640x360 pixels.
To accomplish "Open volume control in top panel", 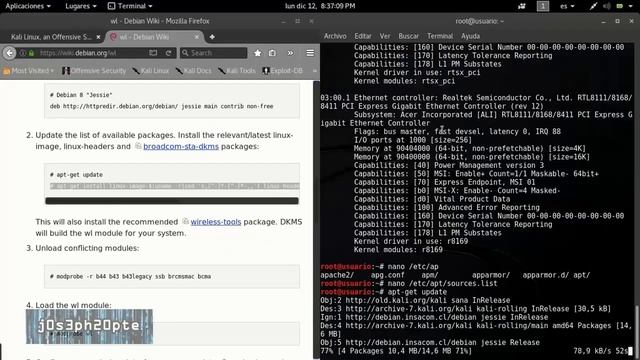I will [607, 6].
